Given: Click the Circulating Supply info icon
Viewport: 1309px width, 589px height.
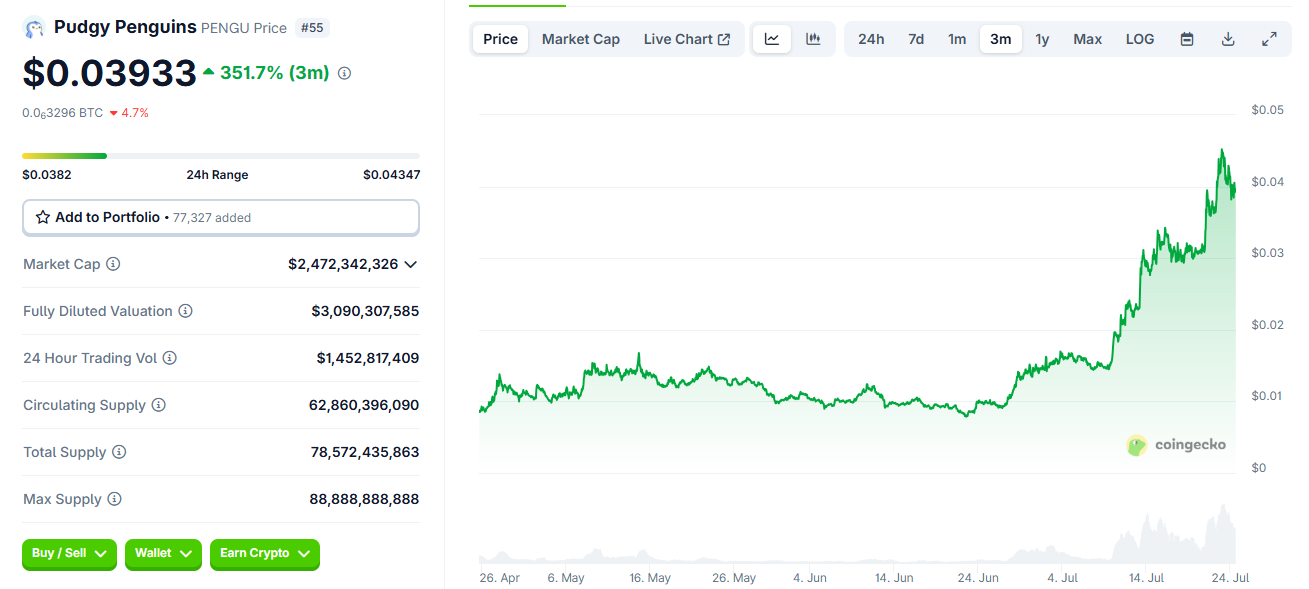Looking at the screenshot, I should click(x=158, y=405).
